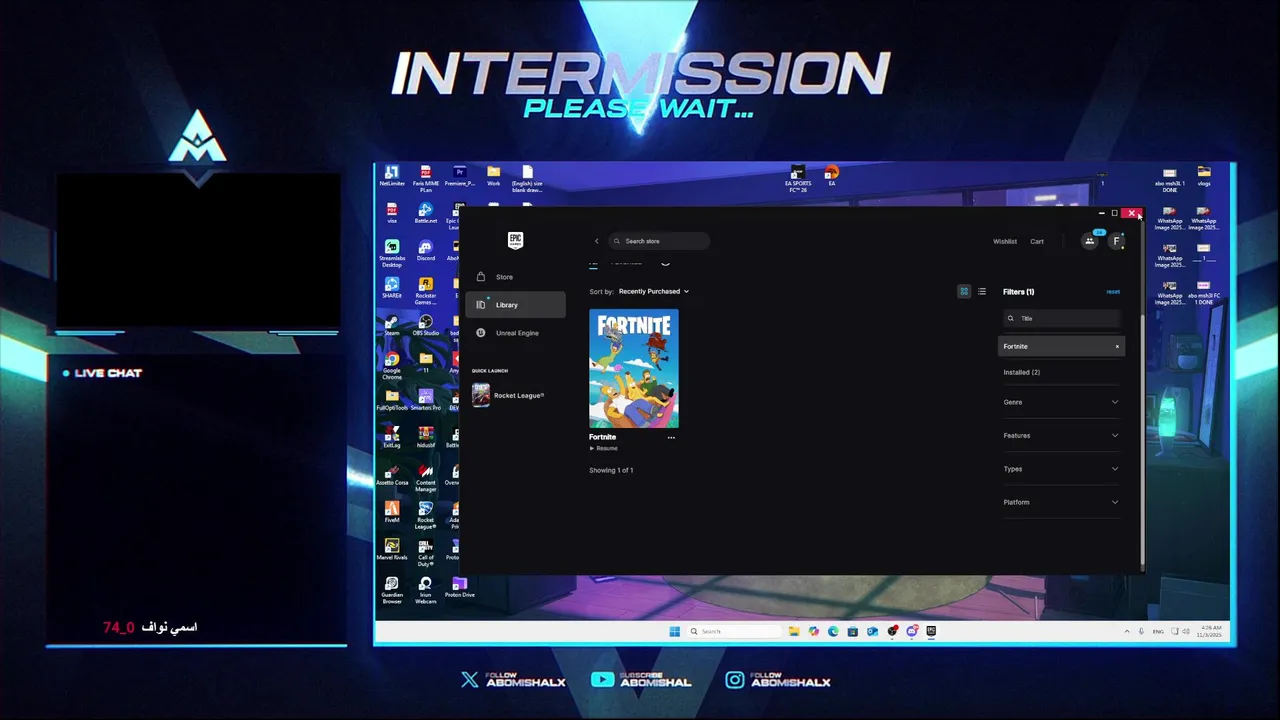Open Unreal Engine in the sidebar
Screen dimensions: 1280x720
click(x=515, y=333)
